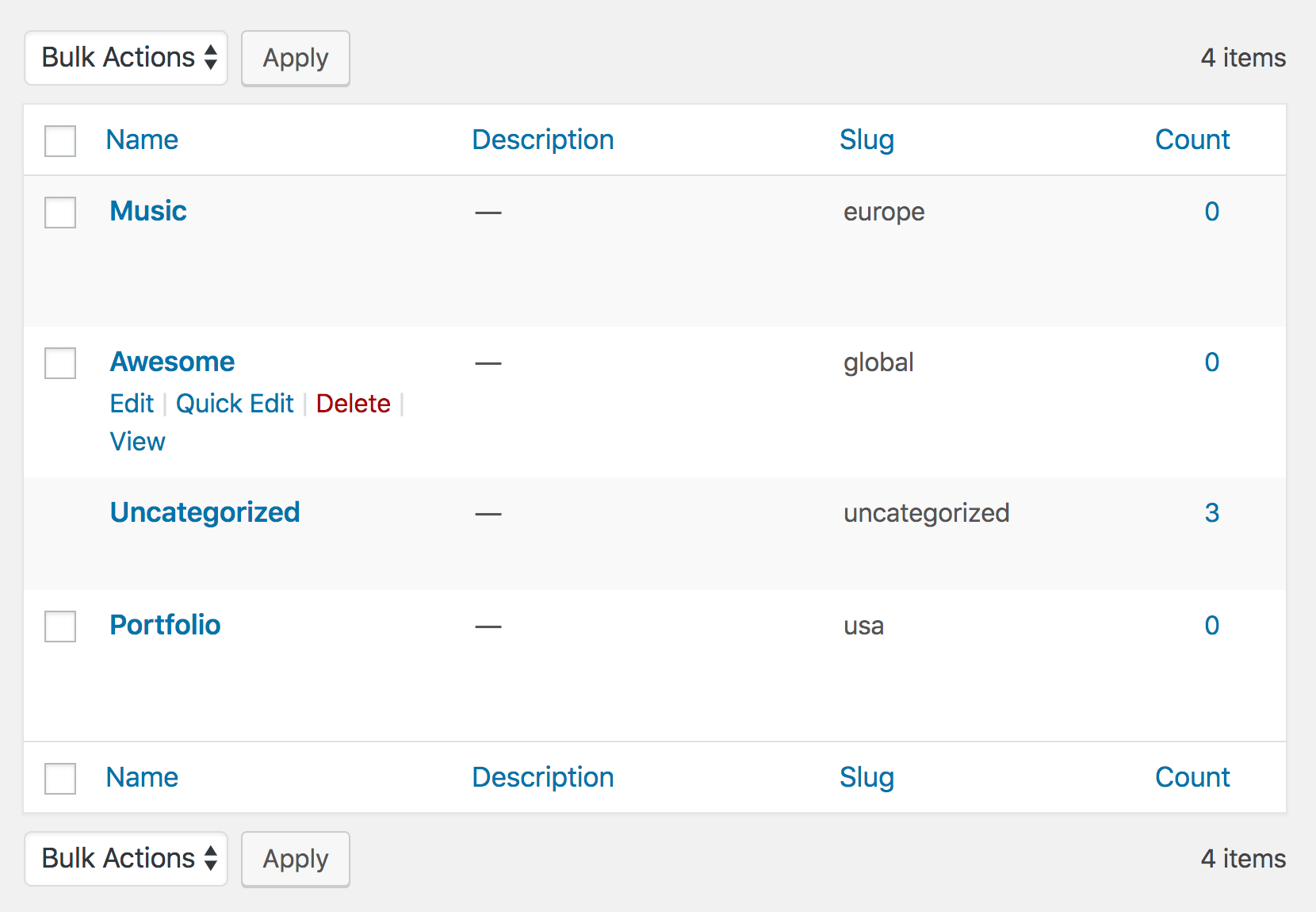Sort the table by Count
Viewport: 1316px width, 912px height.
[x=1192, y=140]
